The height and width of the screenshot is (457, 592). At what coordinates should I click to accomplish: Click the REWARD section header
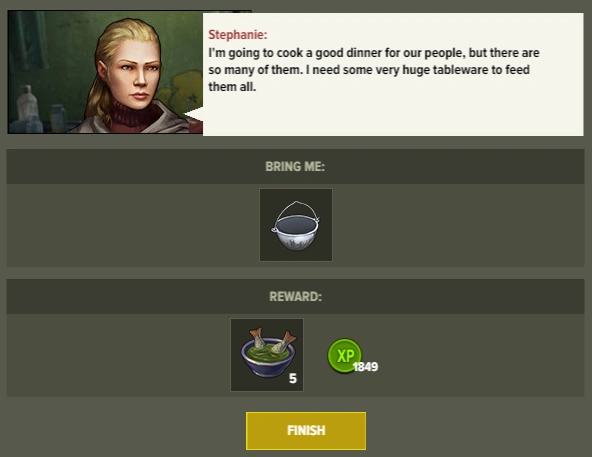pos(295,296)
